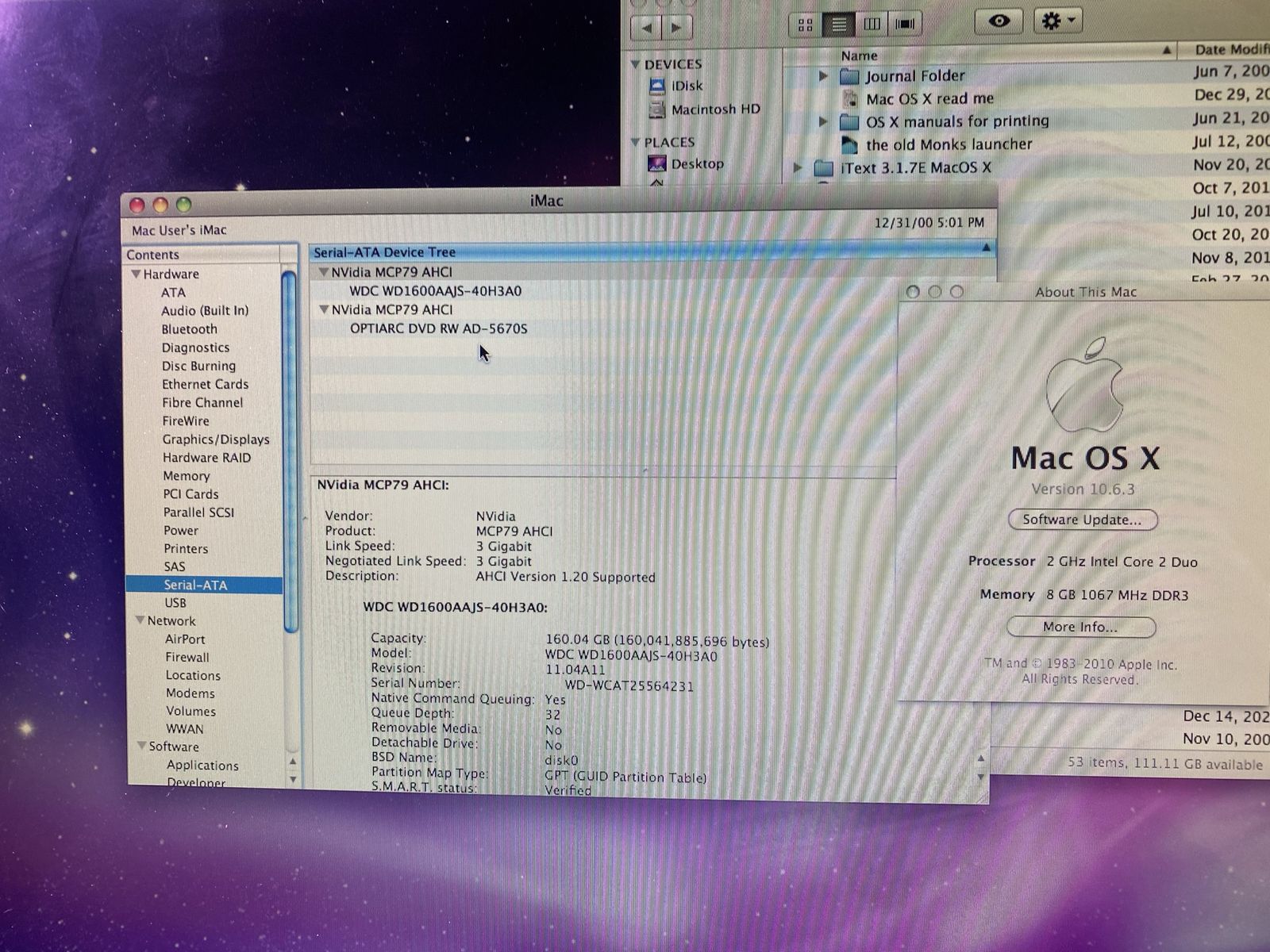Select Disc Burning in Hardware list
The width and height of the screenshot is (1270, 952).
(198, 366)
